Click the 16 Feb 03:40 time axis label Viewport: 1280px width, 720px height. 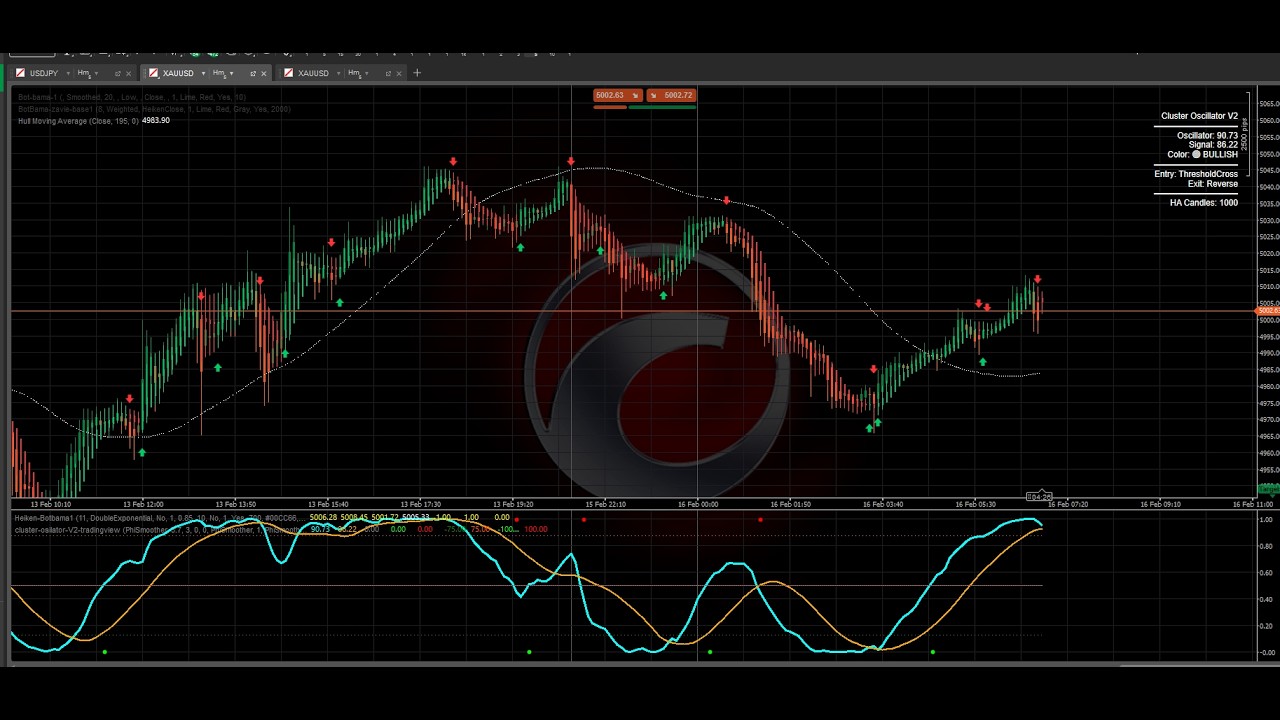882,504
